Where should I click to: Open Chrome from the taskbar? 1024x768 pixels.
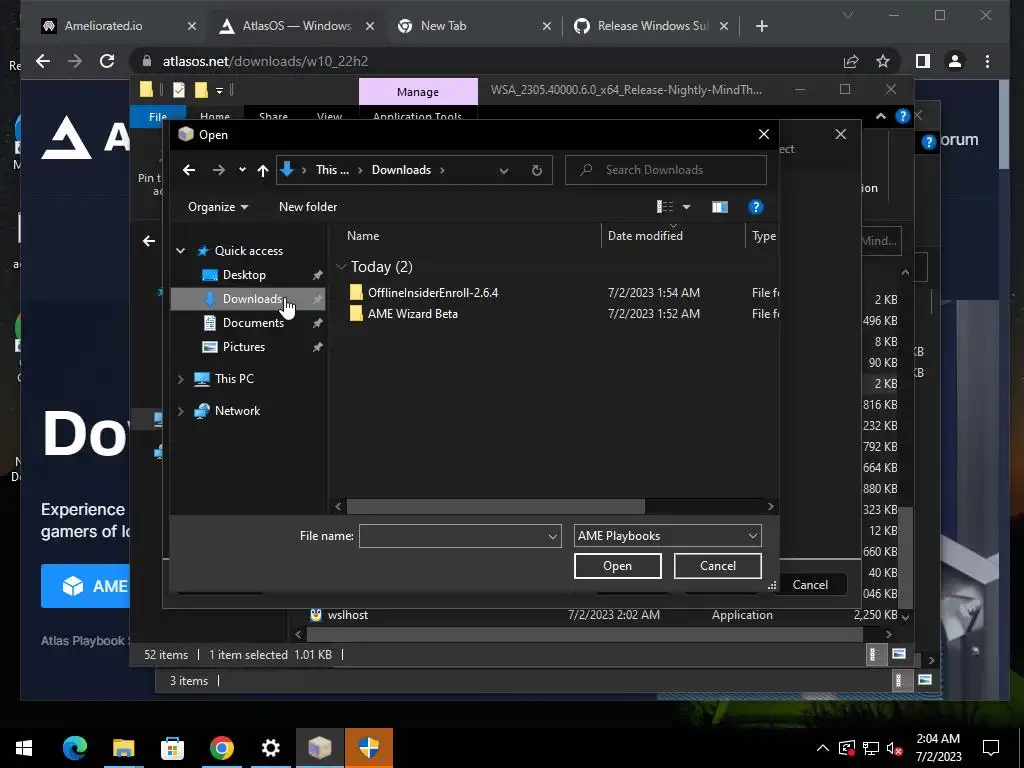221,748
